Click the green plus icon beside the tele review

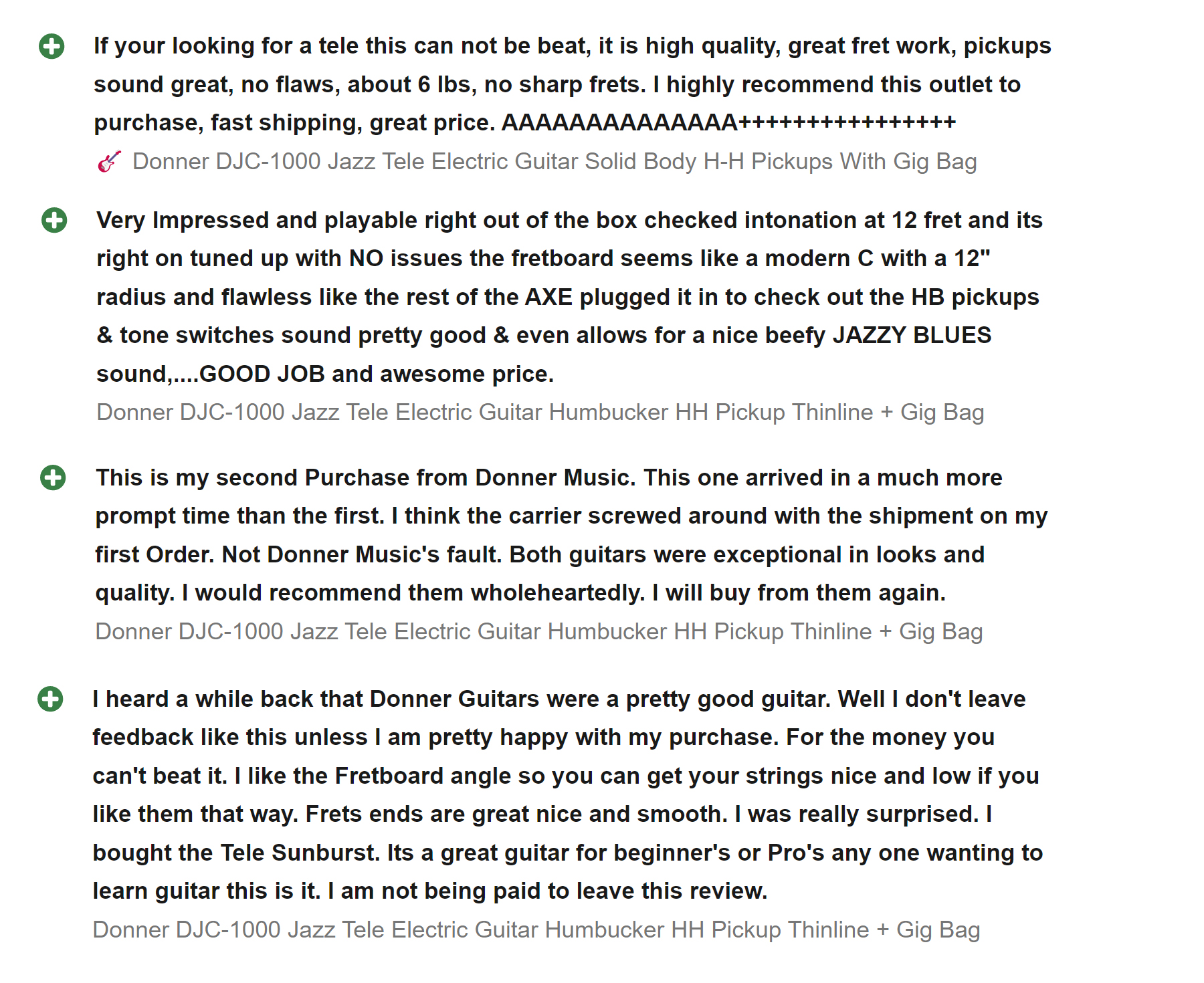52,47
